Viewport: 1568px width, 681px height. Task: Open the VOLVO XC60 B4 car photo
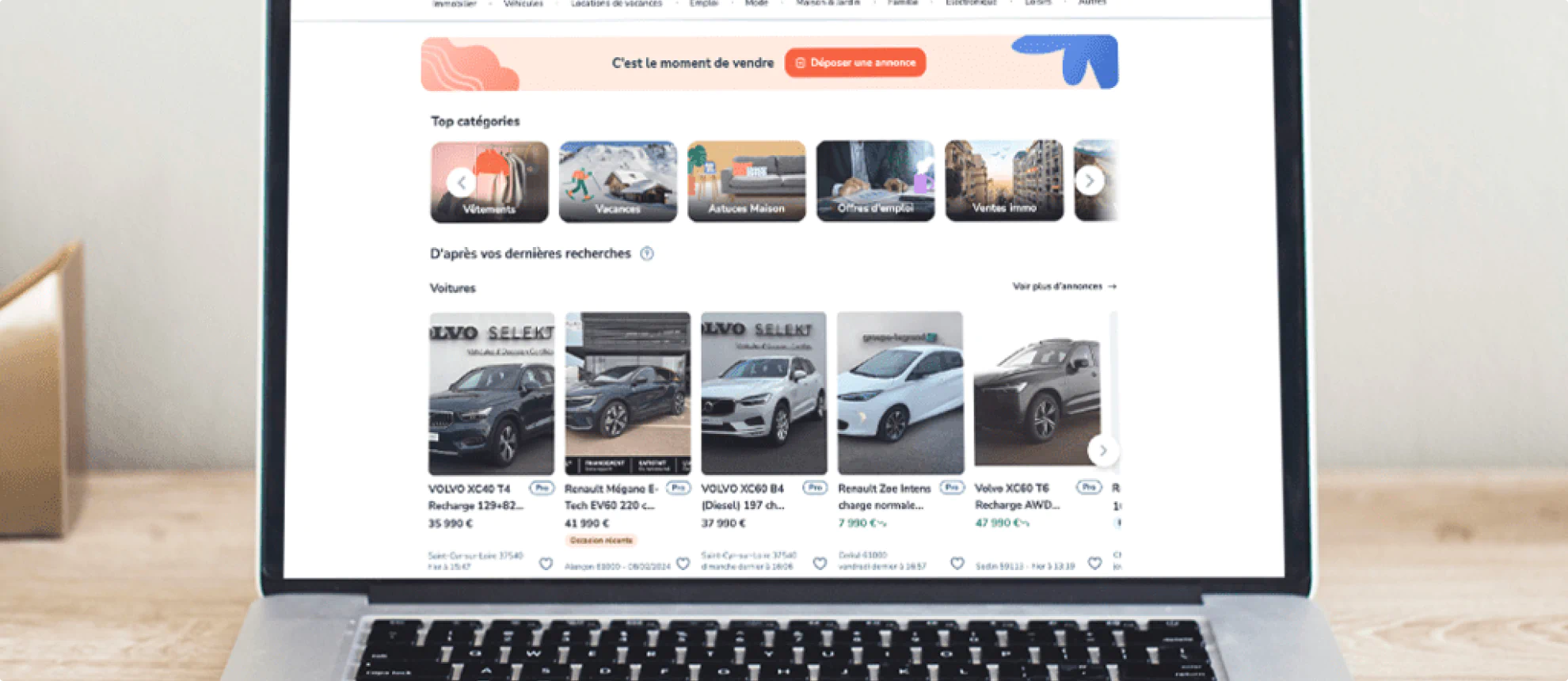click(764, 393)
